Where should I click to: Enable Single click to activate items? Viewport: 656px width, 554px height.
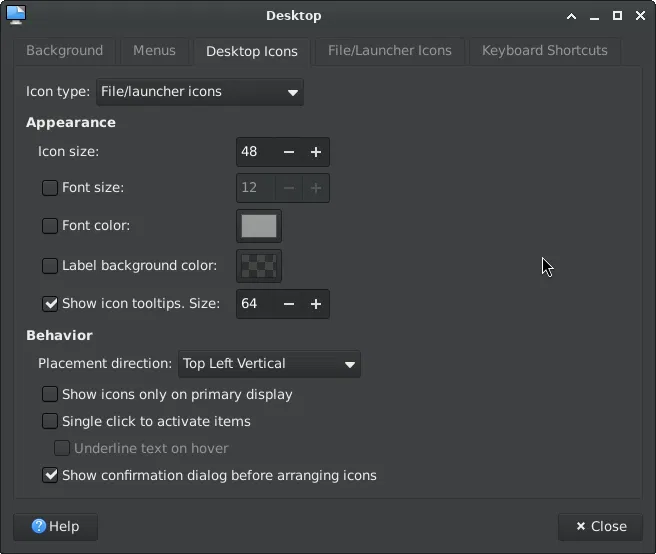click(x=50, y=421)
